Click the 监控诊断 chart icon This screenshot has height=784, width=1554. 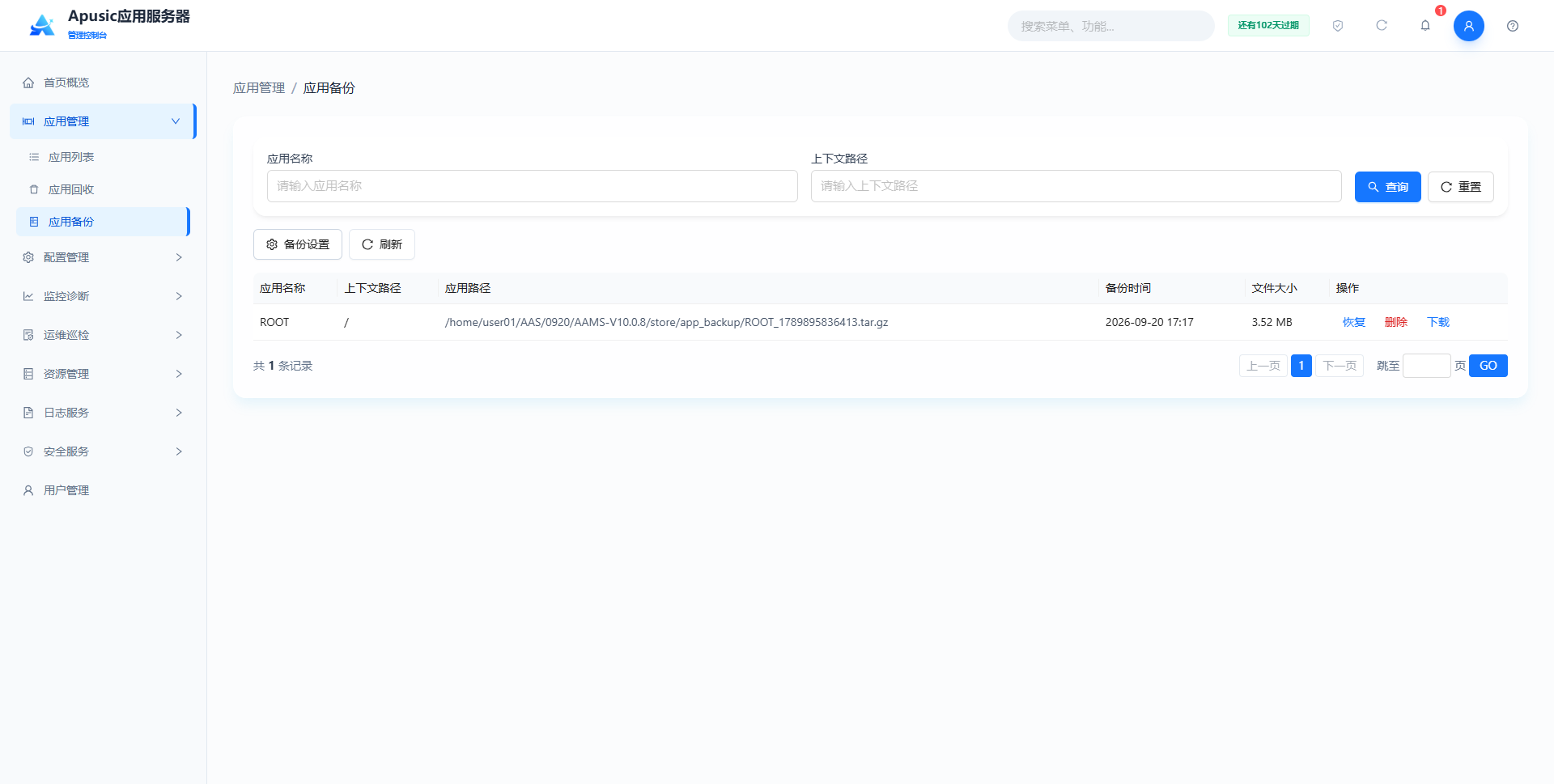click(x=28, y=296)
